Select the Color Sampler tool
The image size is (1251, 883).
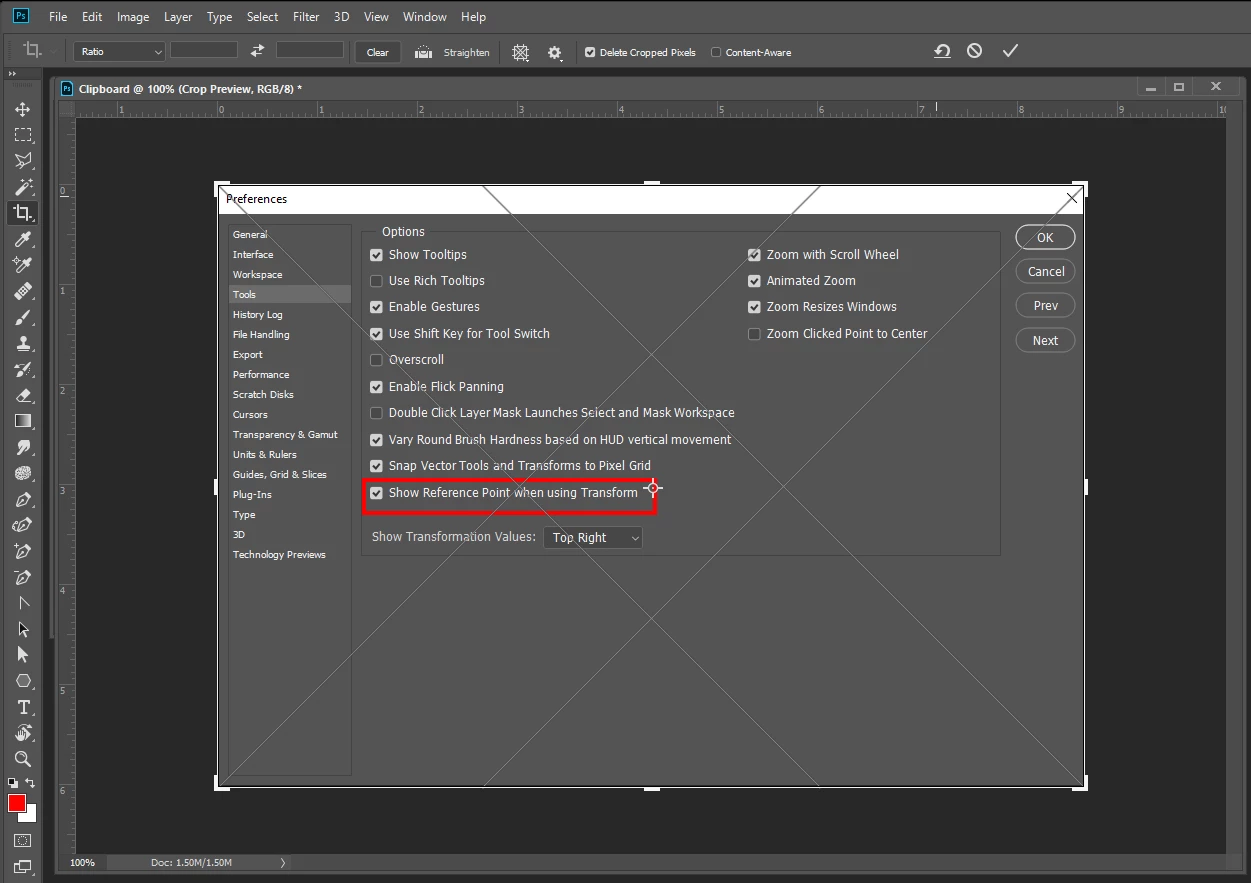(22, 265)
